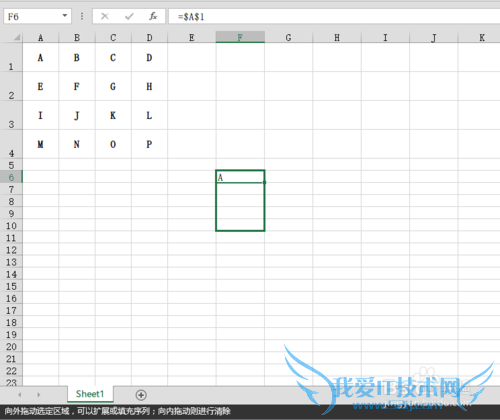Click the fill handle of cell F6
The width and height of the screenshot is (500, 420).
point(264,182)
